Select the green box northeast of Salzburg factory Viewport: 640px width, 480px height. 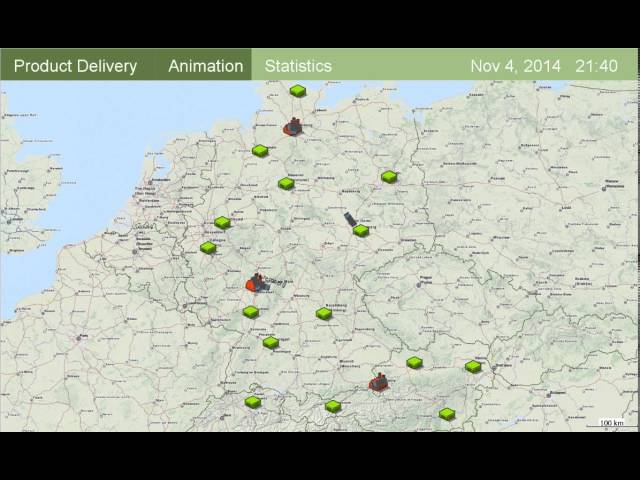pos(414,362)
